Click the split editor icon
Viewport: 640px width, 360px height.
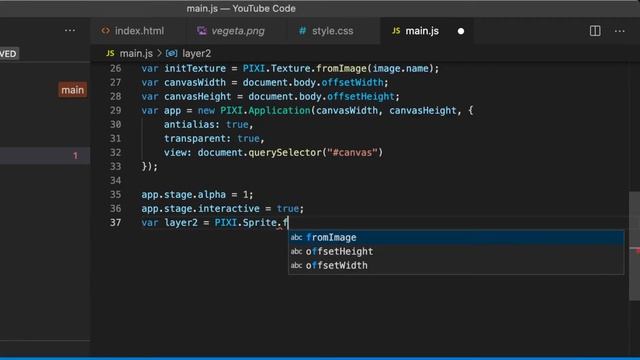pos(595,31)
